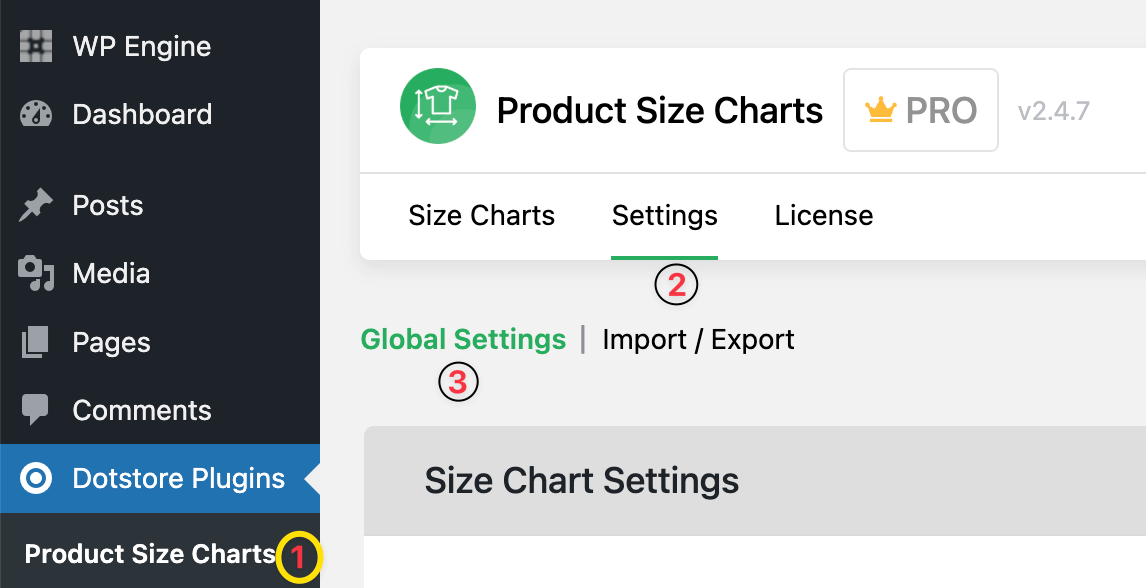
Task: Open the Global Settings link
Action: 463,339
